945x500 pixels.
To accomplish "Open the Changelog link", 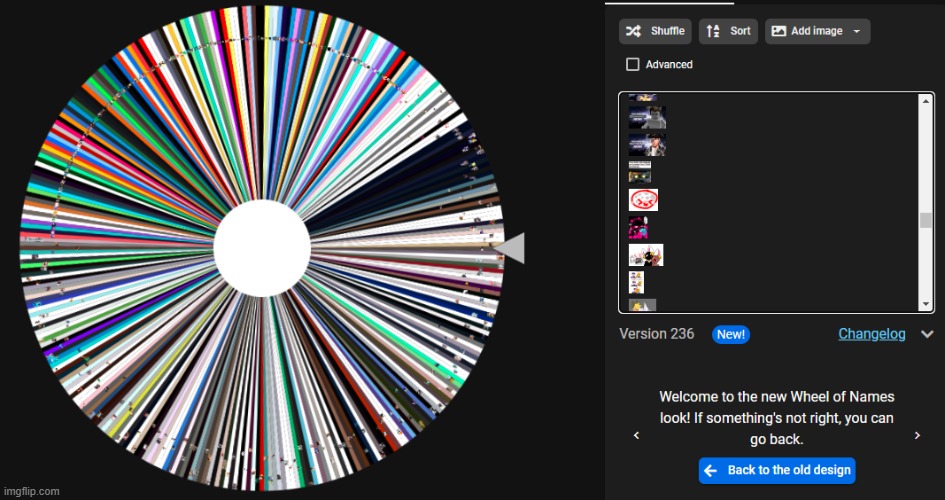I will [871, 334].
